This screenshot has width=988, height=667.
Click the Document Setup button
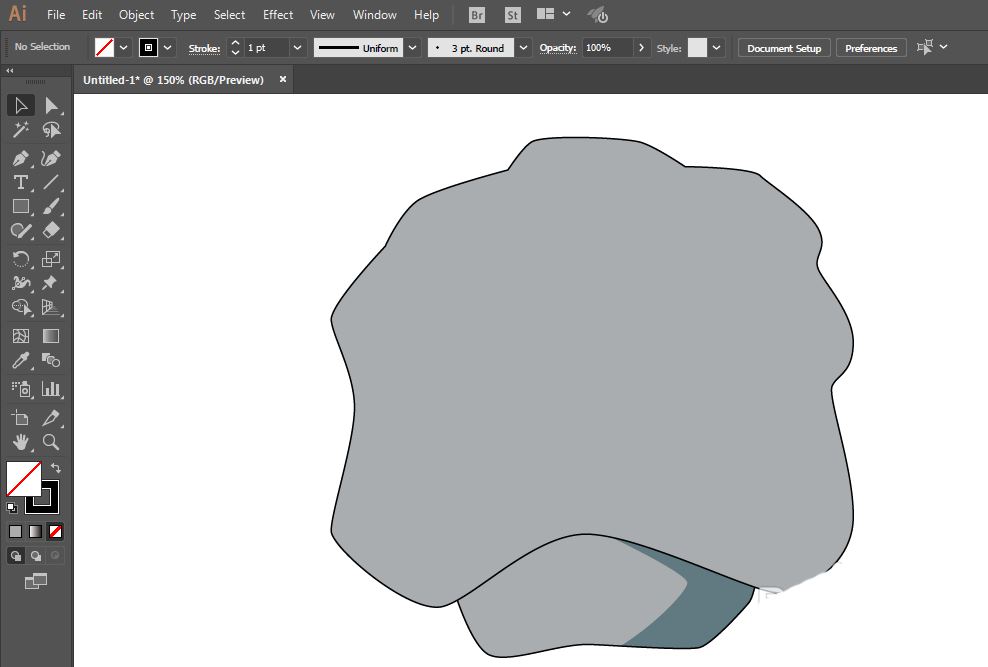tap(783, 48)
